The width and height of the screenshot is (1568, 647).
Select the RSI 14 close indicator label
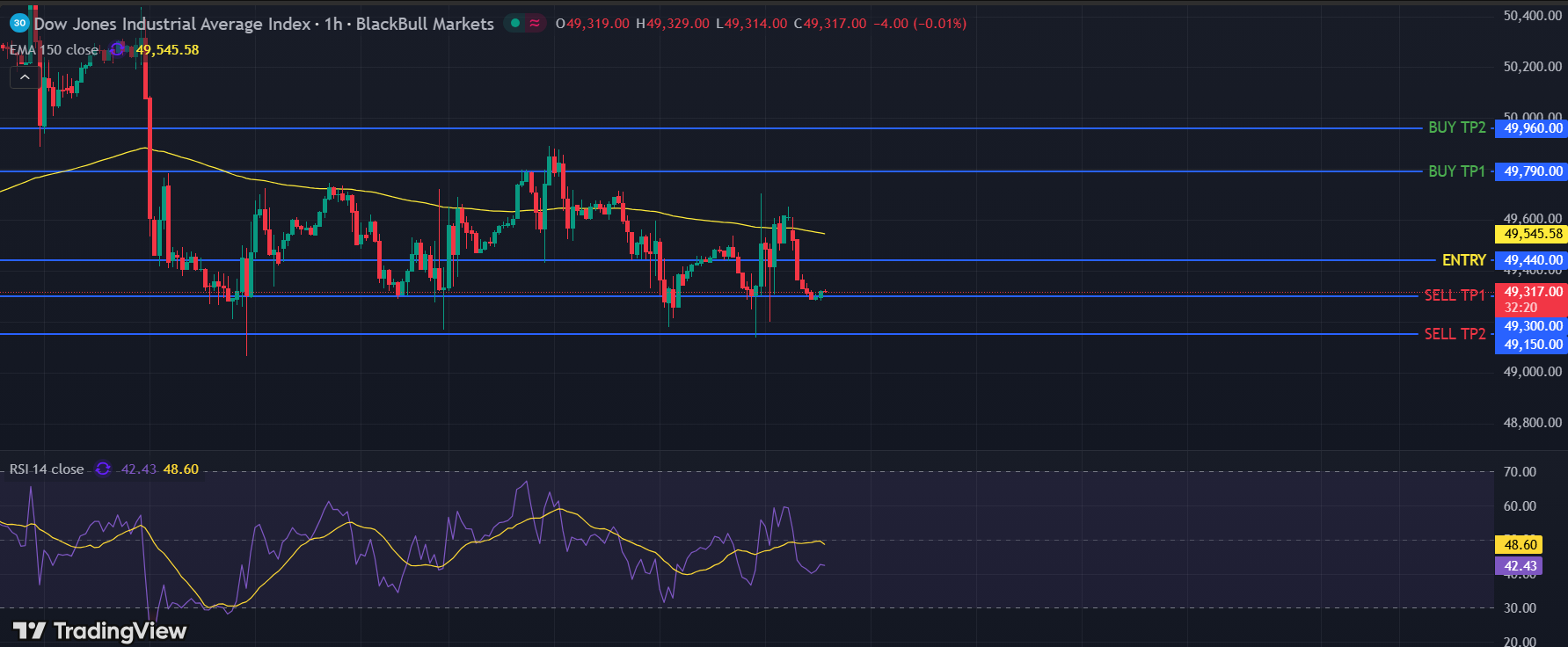pyautogui.click(x=47, y=469)
